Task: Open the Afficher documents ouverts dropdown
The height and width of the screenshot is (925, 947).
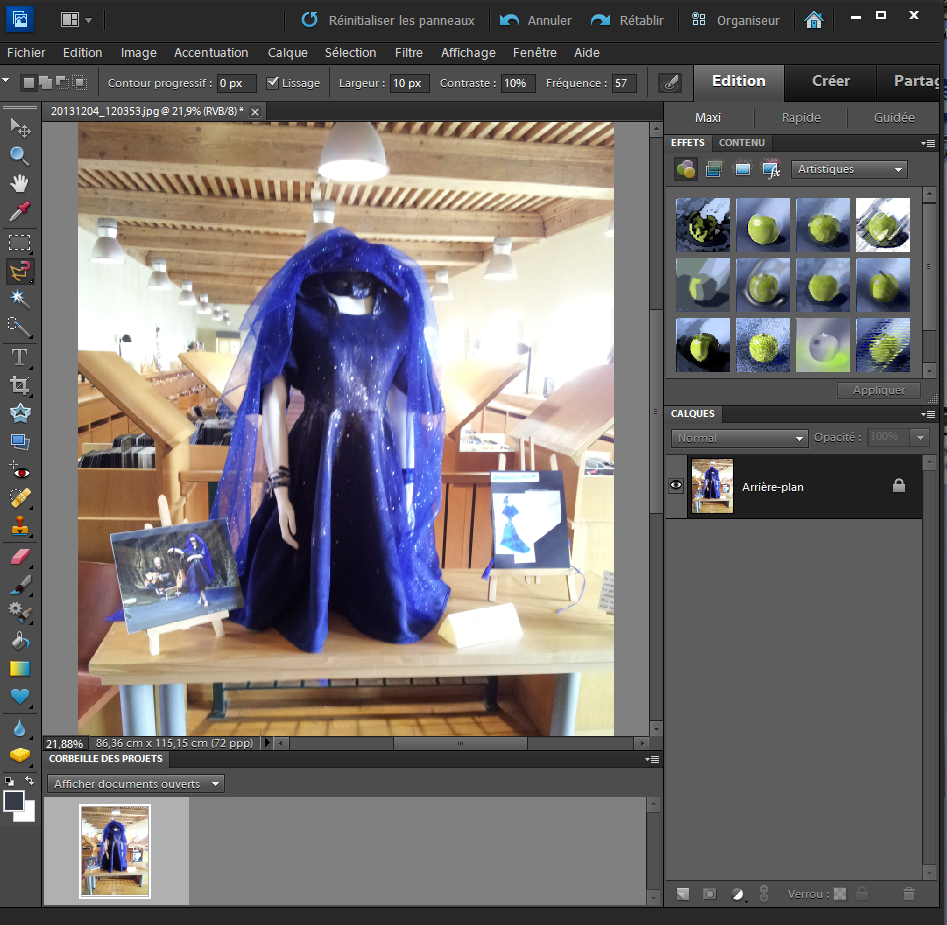Action: click(134, 784)
